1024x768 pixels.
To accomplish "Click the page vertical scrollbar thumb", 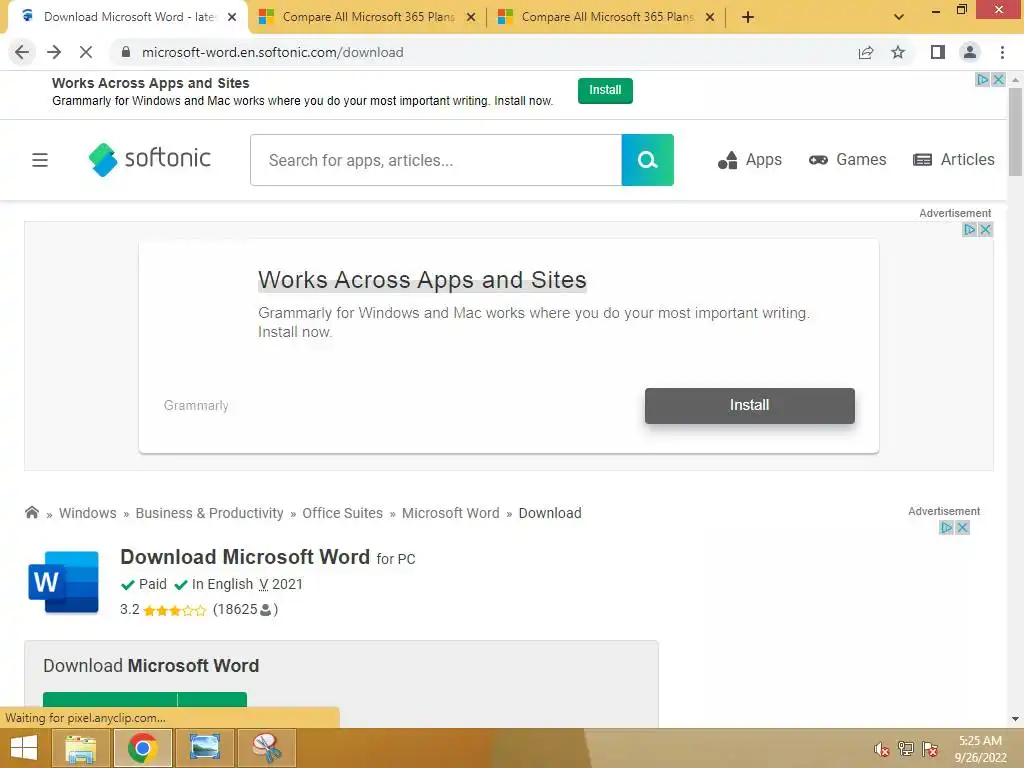I will click(x=1016, y=131).
